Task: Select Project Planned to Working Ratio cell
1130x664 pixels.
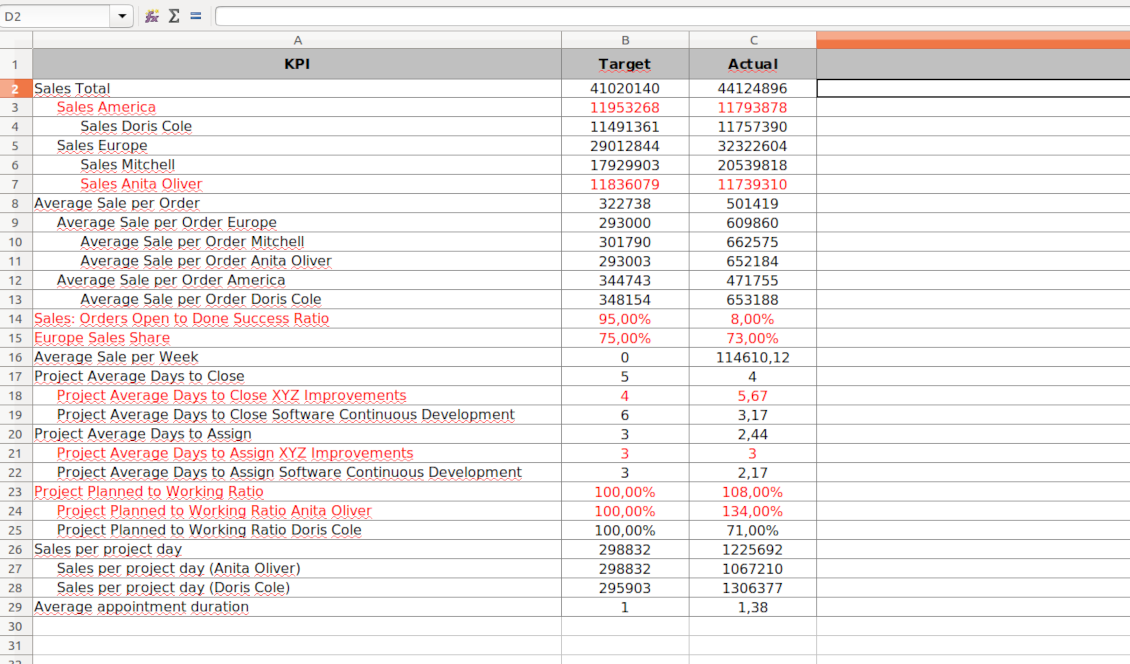Action: click(297, 492)
